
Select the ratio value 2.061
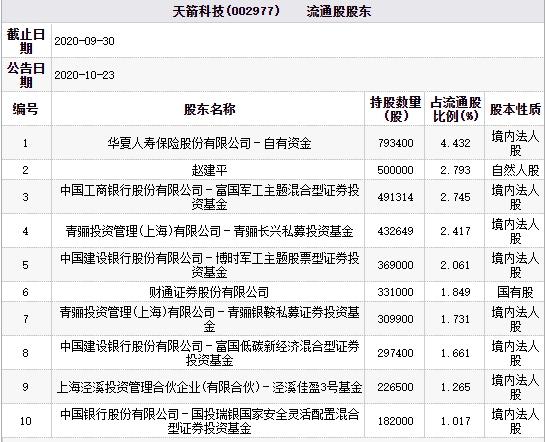tap(455, 265)
